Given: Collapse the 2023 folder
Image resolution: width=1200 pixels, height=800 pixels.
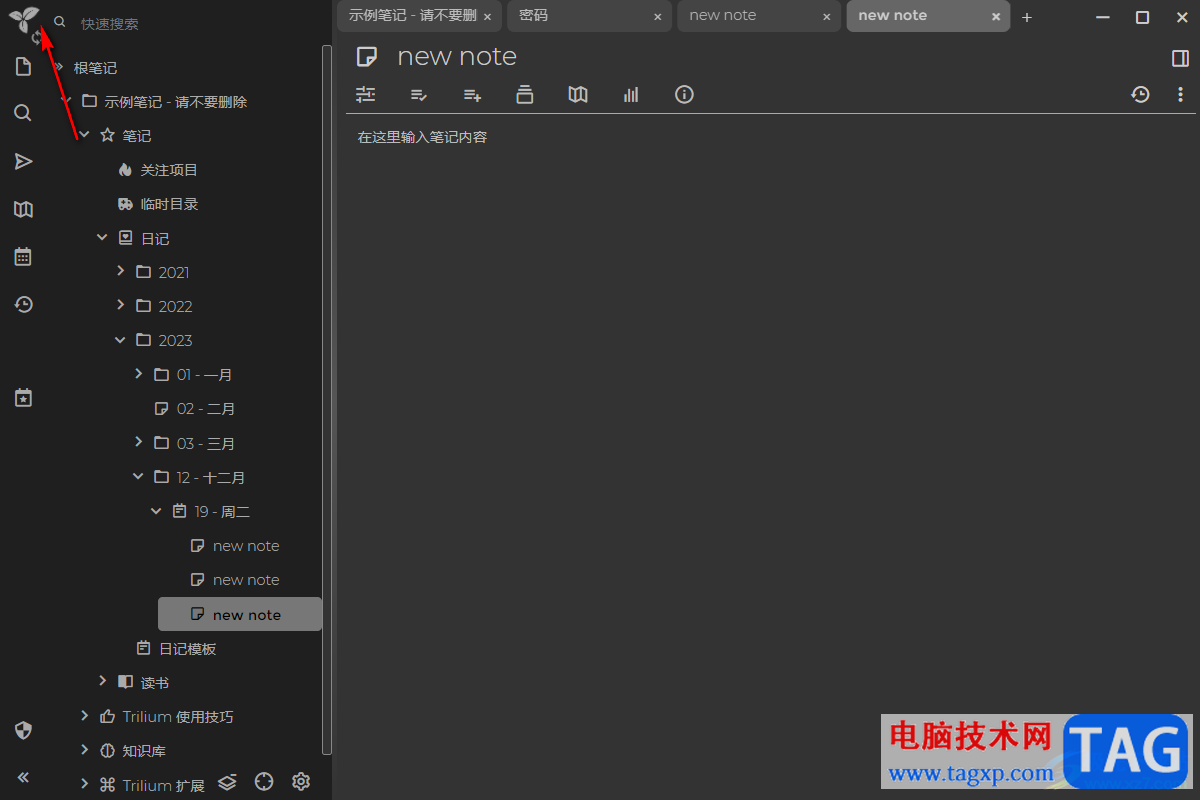Looking at the screenshot, I should [120, 340].
